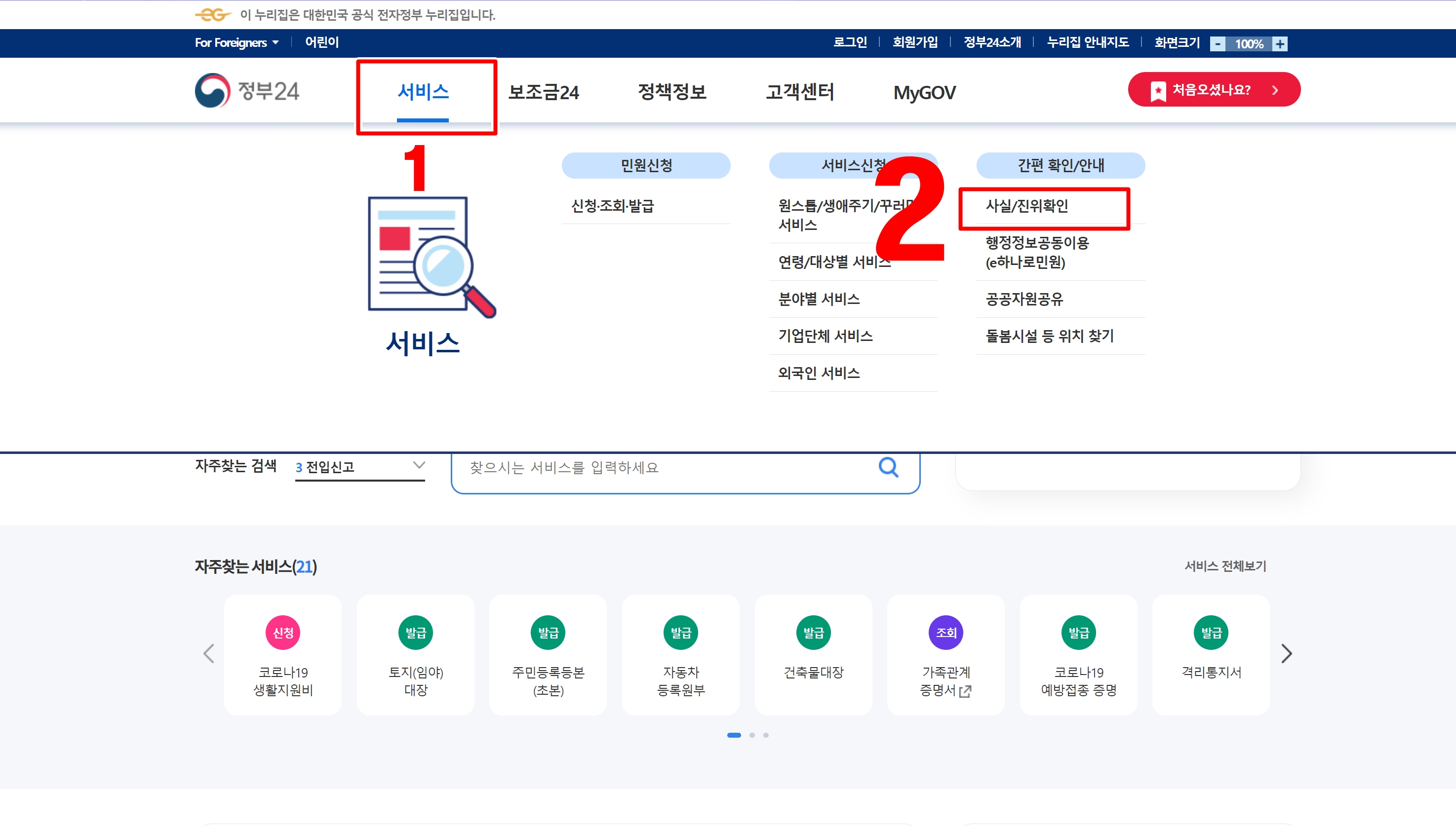Select the third carousel page dot
1456x826 pixels.
[766, 735]
